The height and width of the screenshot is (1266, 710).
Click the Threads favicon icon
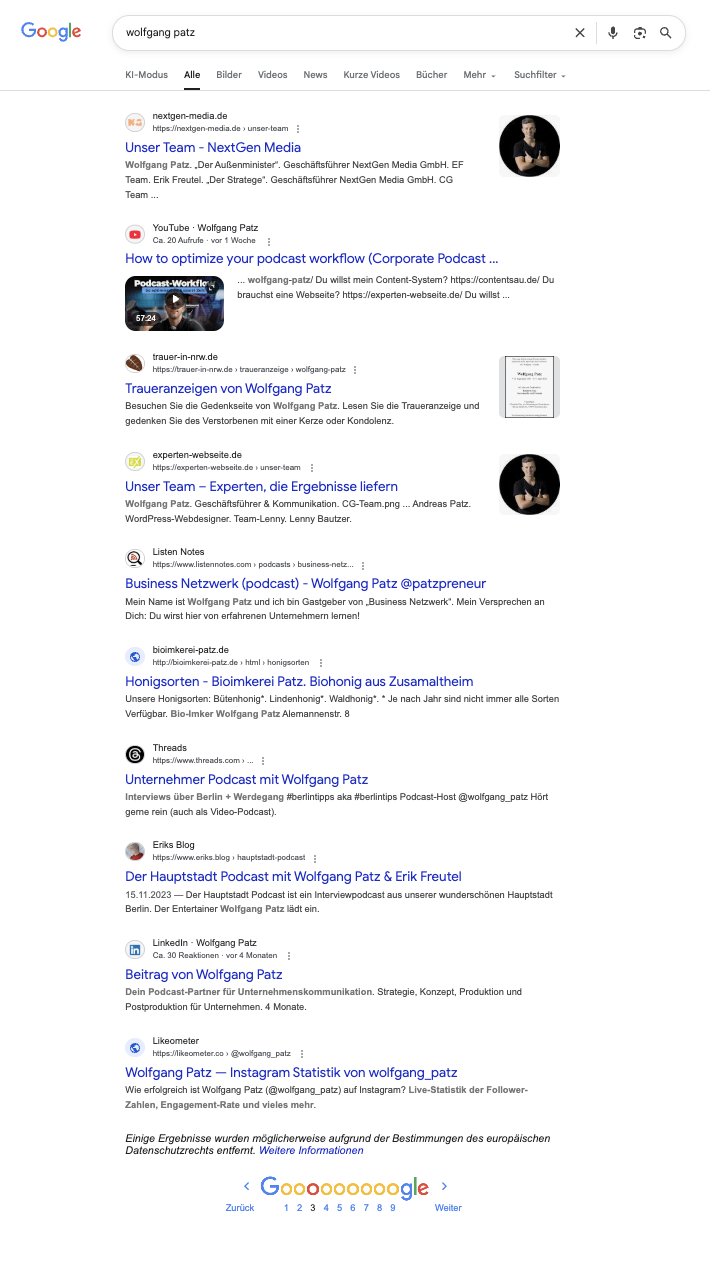(x=135, y=754)
